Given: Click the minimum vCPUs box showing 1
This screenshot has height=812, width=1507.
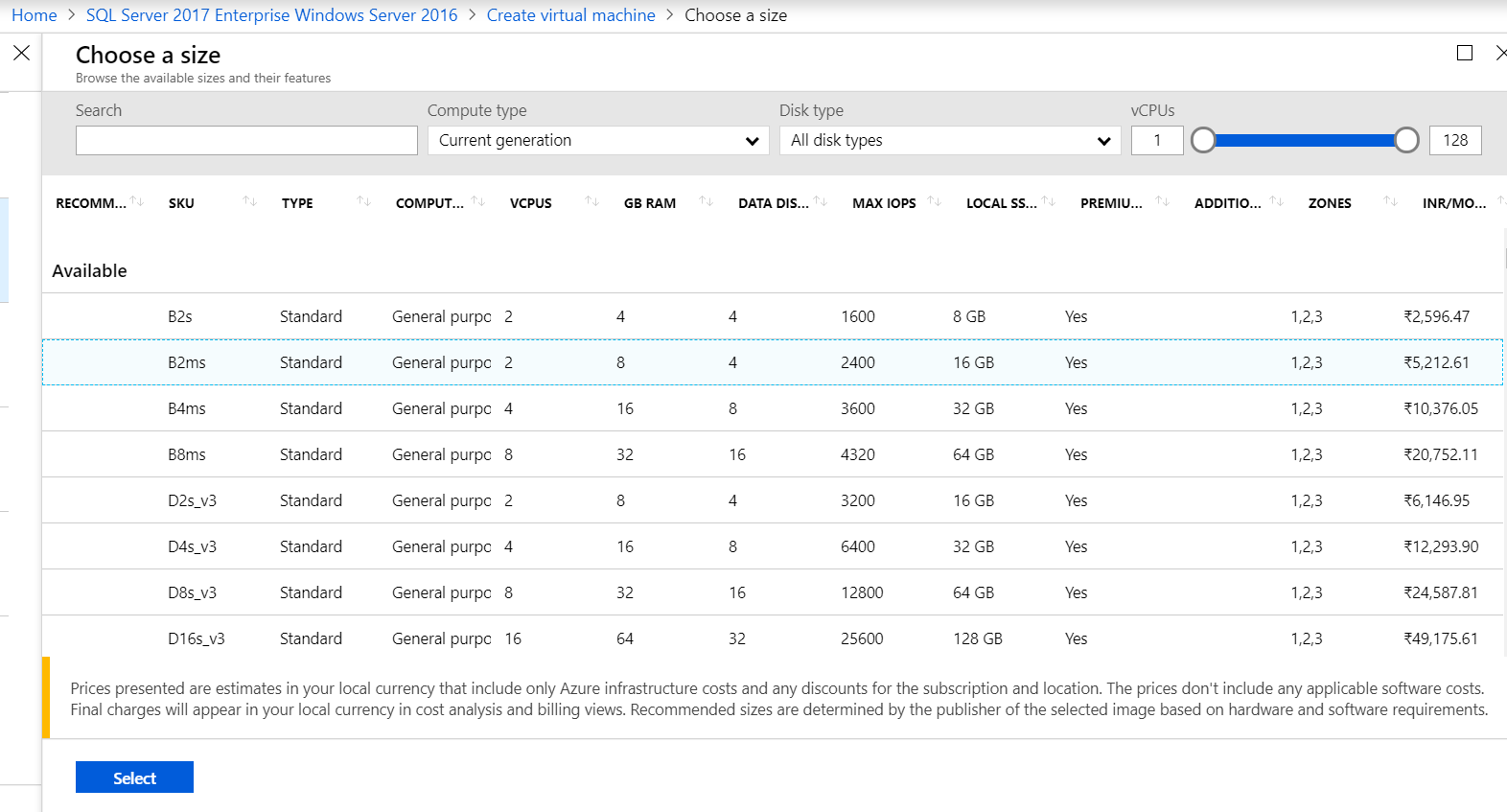Looking at the screenshot, I should tap(1157, 141).
